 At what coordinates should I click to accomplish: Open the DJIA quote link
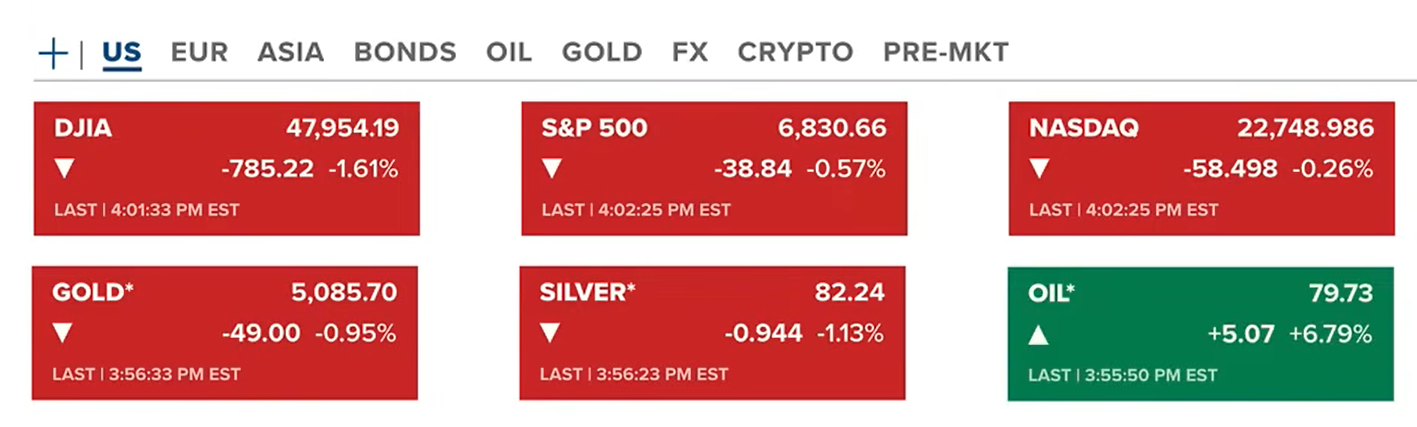coord(83,128)
